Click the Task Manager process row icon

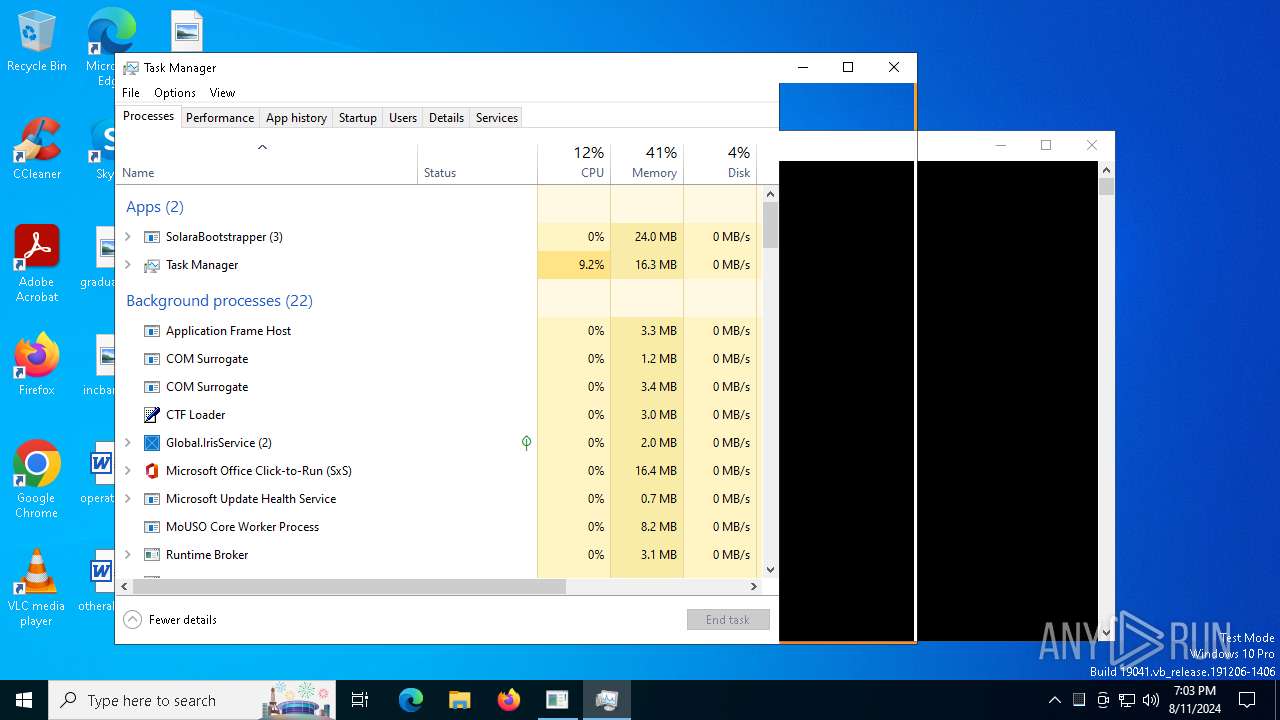click(x=152, y=265)
